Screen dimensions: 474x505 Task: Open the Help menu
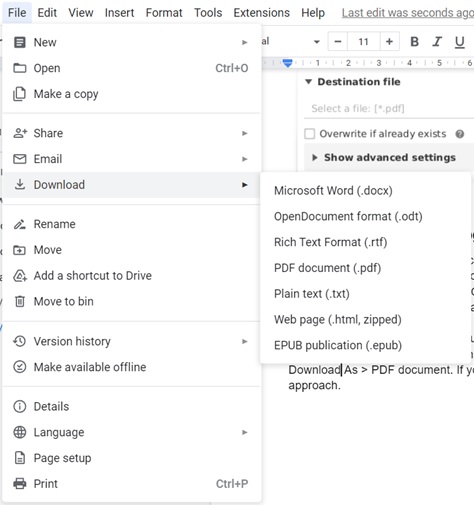click(313, 13)
